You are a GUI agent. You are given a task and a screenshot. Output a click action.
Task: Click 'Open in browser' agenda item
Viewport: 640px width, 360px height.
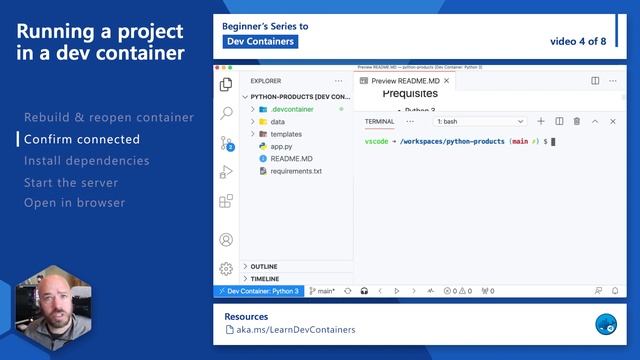click(x=75, y=203)
